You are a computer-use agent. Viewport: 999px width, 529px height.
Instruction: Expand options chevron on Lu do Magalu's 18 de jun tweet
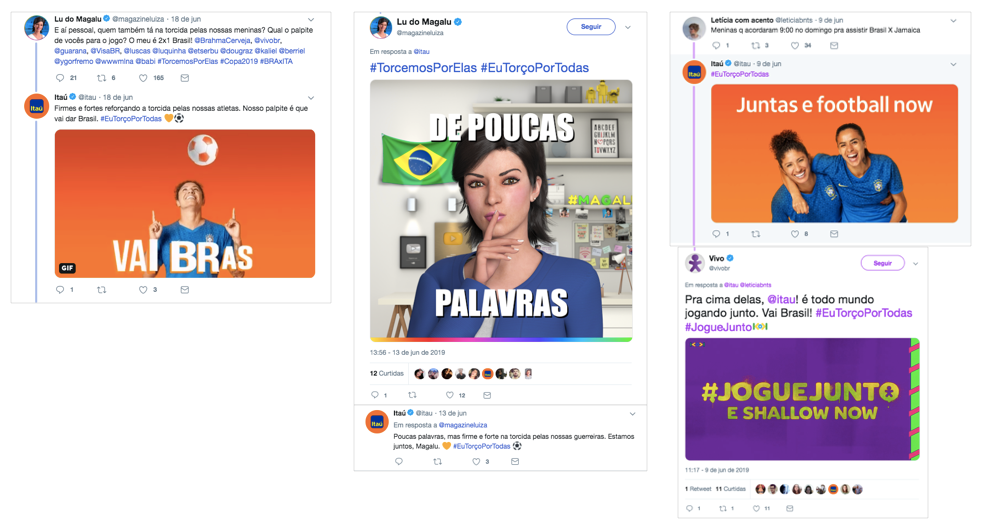(311, 20)
